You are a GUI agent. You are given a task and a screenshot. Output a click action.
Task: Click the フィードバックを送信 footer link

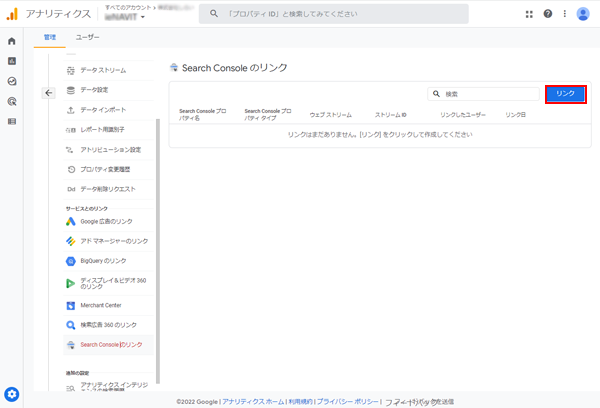click(x=419, y=402)
